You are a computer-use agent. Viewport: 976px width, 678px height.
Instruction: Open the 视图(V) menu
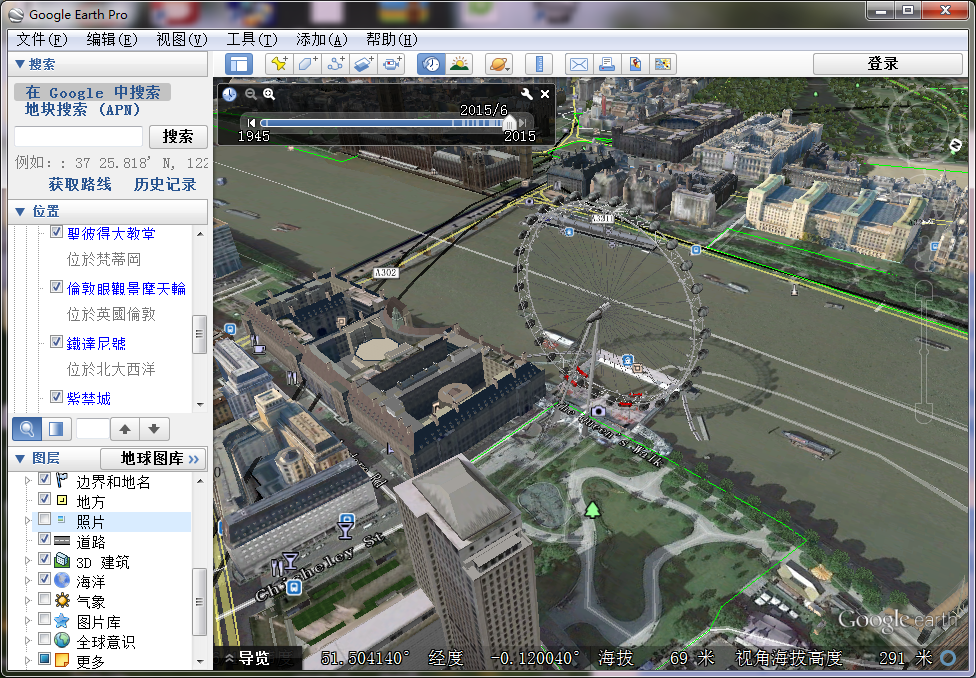pos(182,40)
